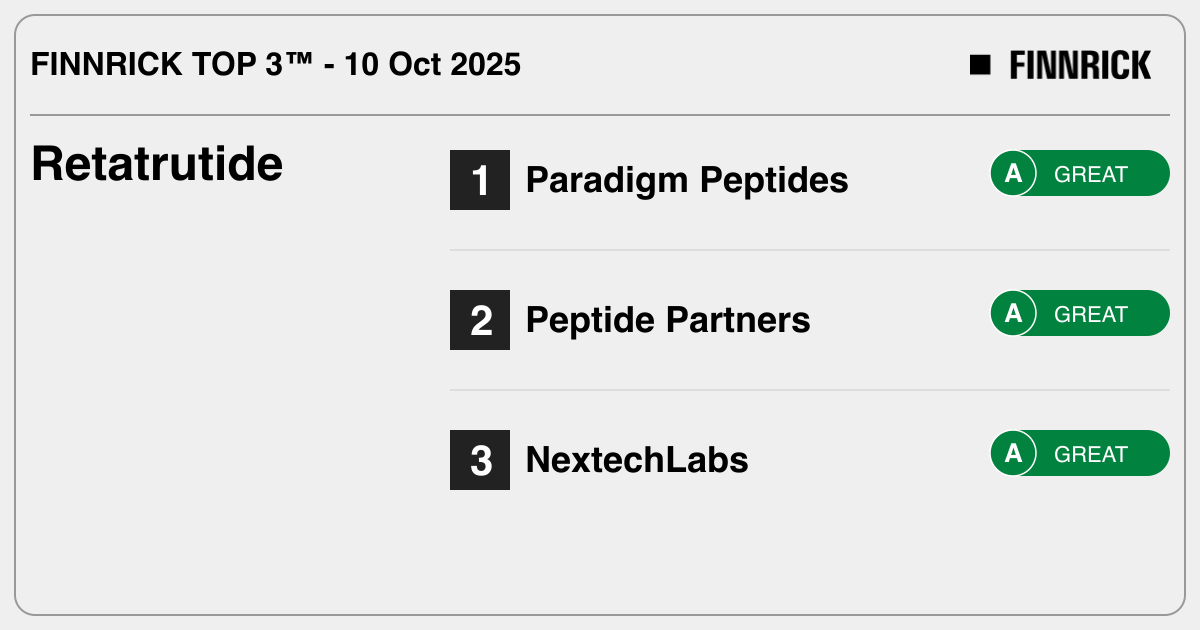
Task: Click the Finnrick logo square icon
Action: [980, 65]
